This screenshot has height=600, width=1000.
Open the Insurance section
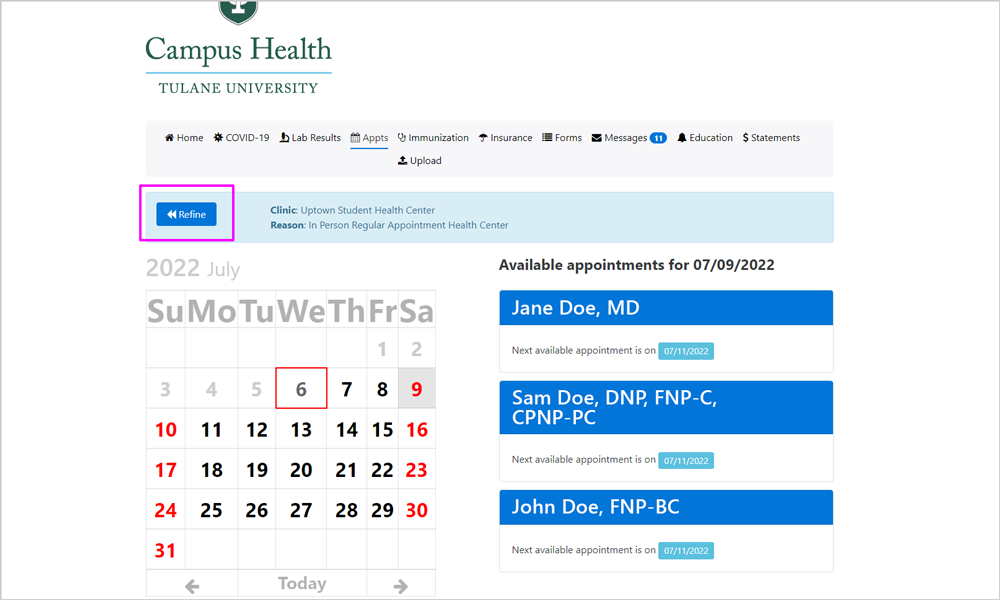click(505, 138)
